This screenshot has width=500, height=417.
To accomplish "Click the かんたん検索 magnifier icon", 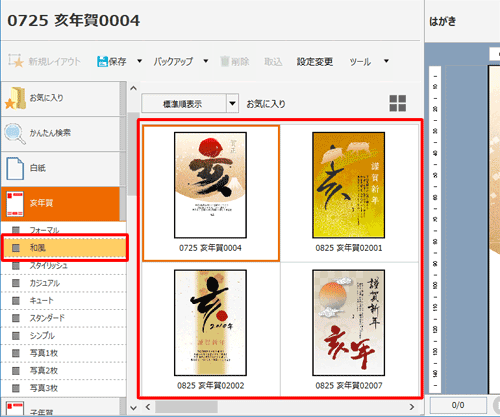I will click(15, 134).
